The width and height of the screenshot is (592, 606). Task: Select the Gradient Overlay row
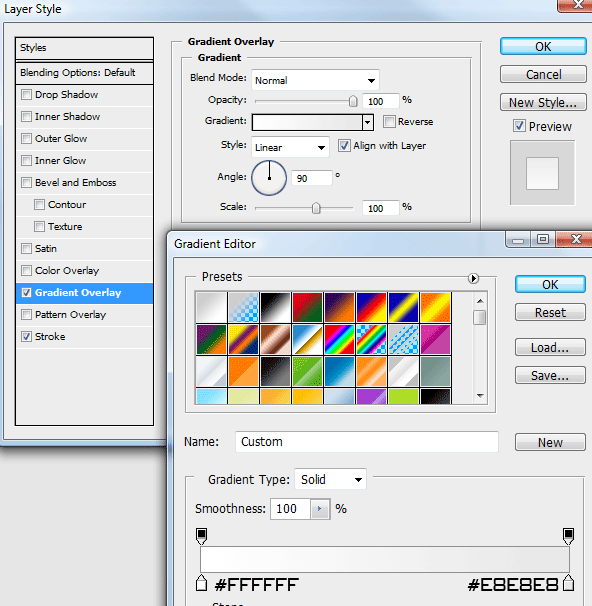click(x=84, y=293)
